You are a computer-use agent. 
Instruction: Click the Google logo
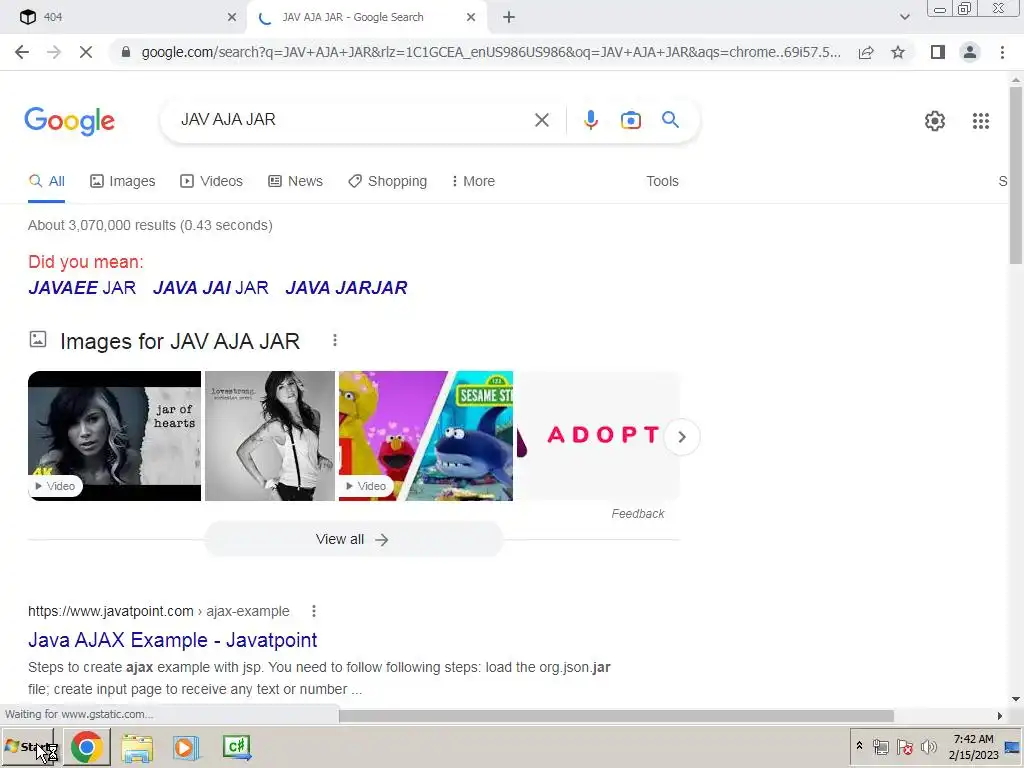coord(69,121)
